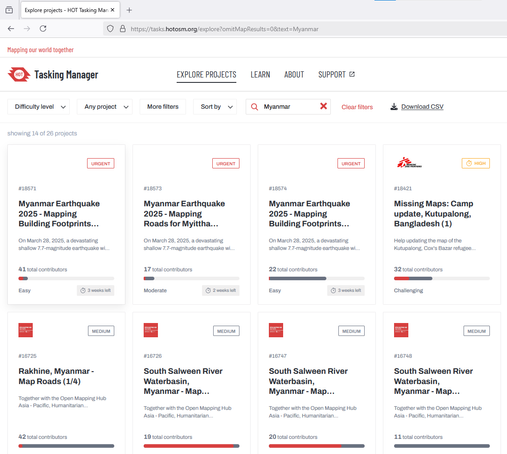Close the Explore projects browser tab

point(113,10)
